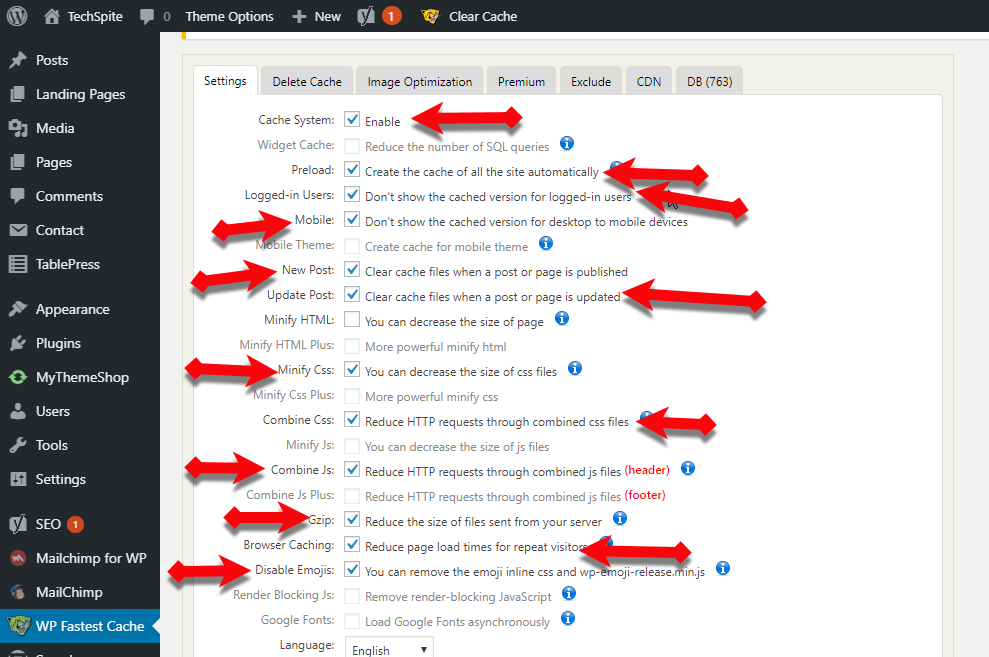The width and height of the screenshot is (989, 657).
Task: Open TablePress from the sidebar menu
Action: pyautogui.click(x=68, y=264)
